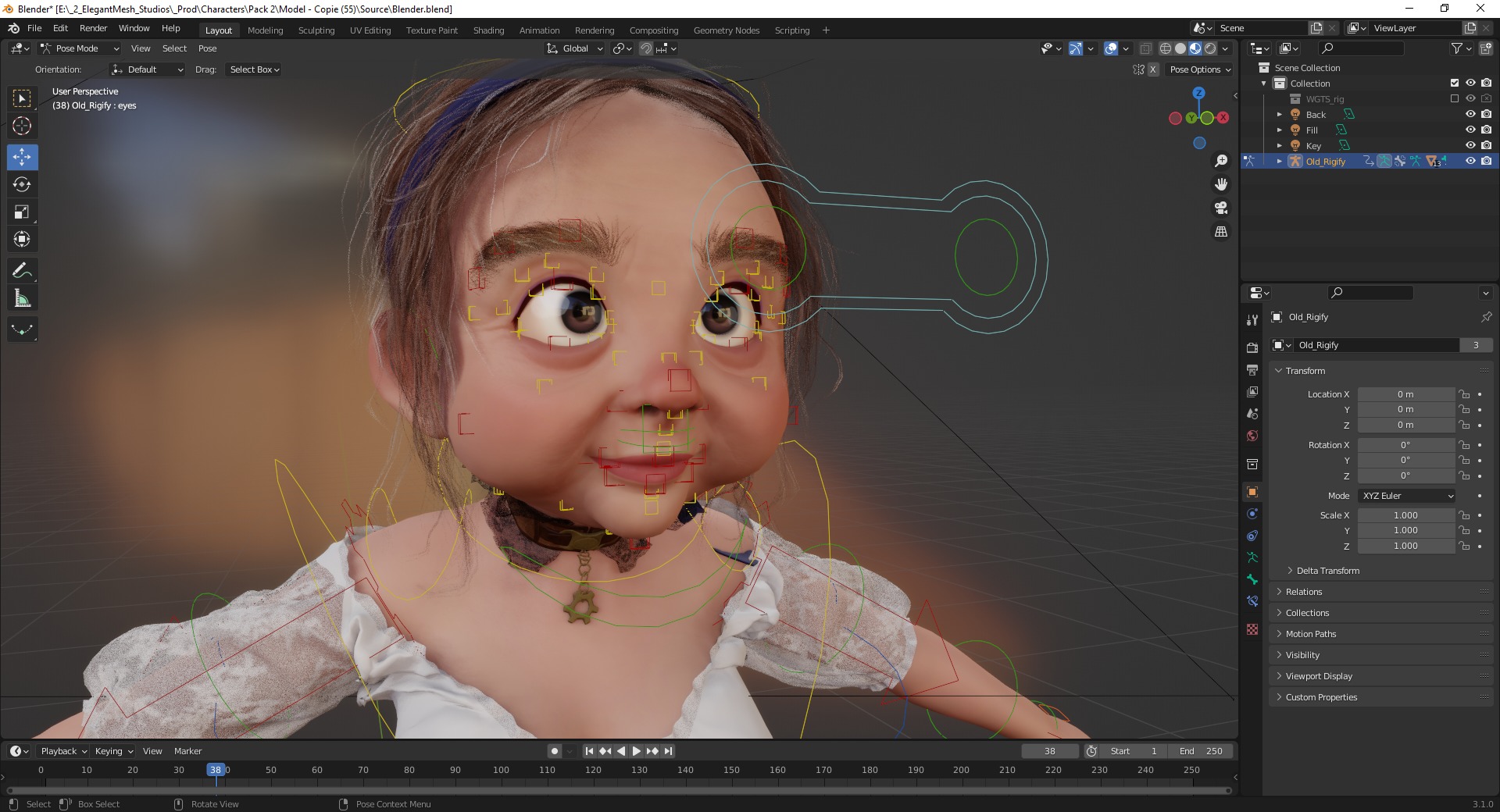Image resolution: width=1500 pixels, height=812 pixels.
Task: Select the Annotate pencil tool
Action: click(x=22, y=271)
